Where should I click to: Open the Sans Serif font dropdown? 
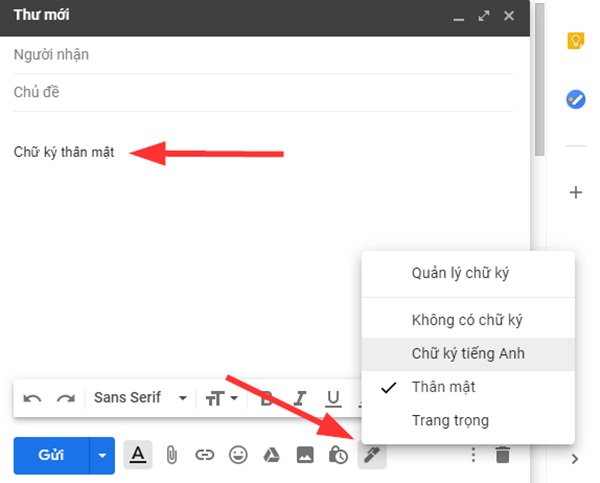tap(140, 398)
